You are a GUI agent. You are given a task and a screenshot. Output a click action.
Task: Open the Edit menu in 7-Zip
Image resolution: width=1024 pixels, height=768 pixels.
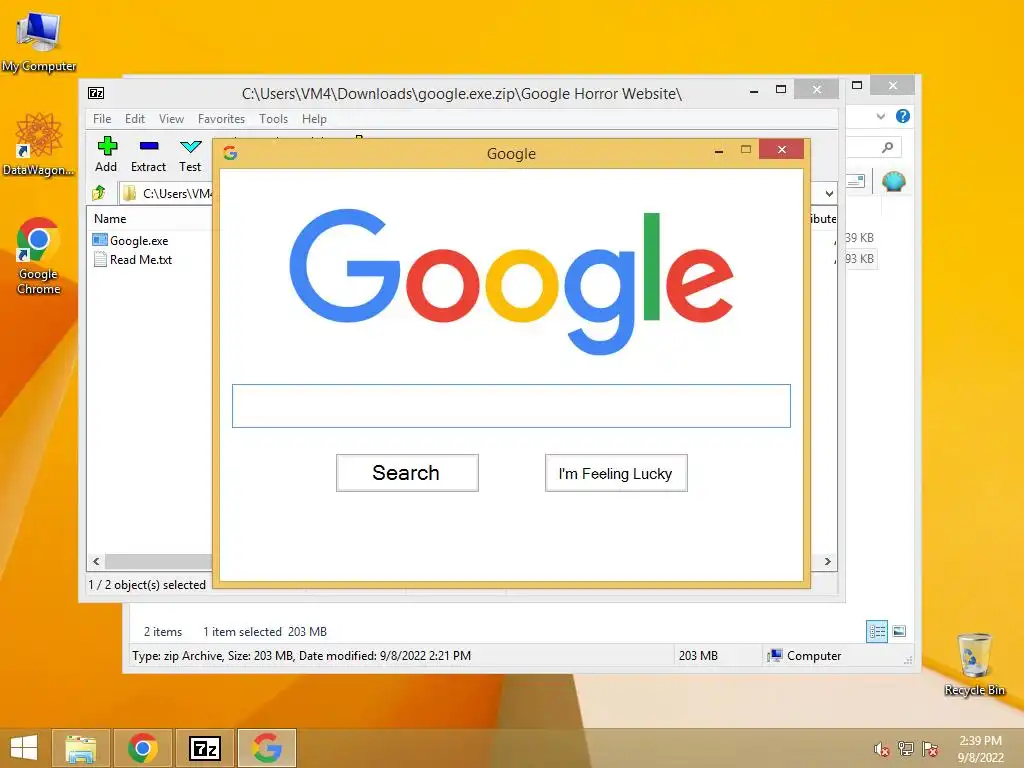pos(135,119)
